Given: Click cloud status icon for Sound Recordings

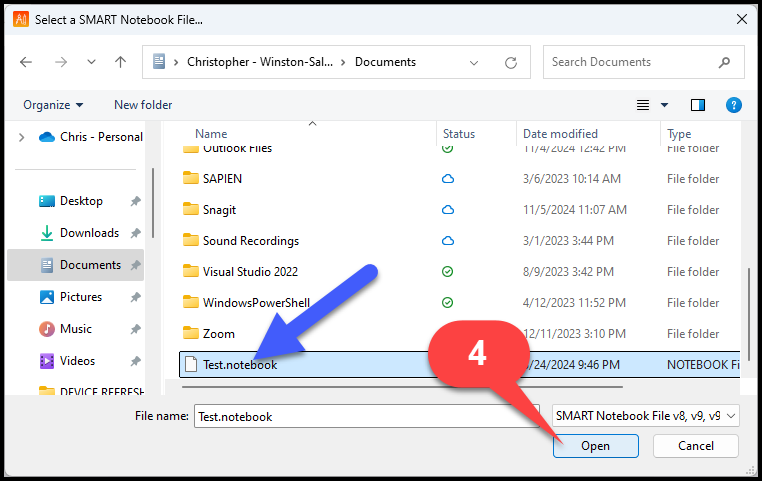Looking at the screenshot, I should [x=448, y=241].
